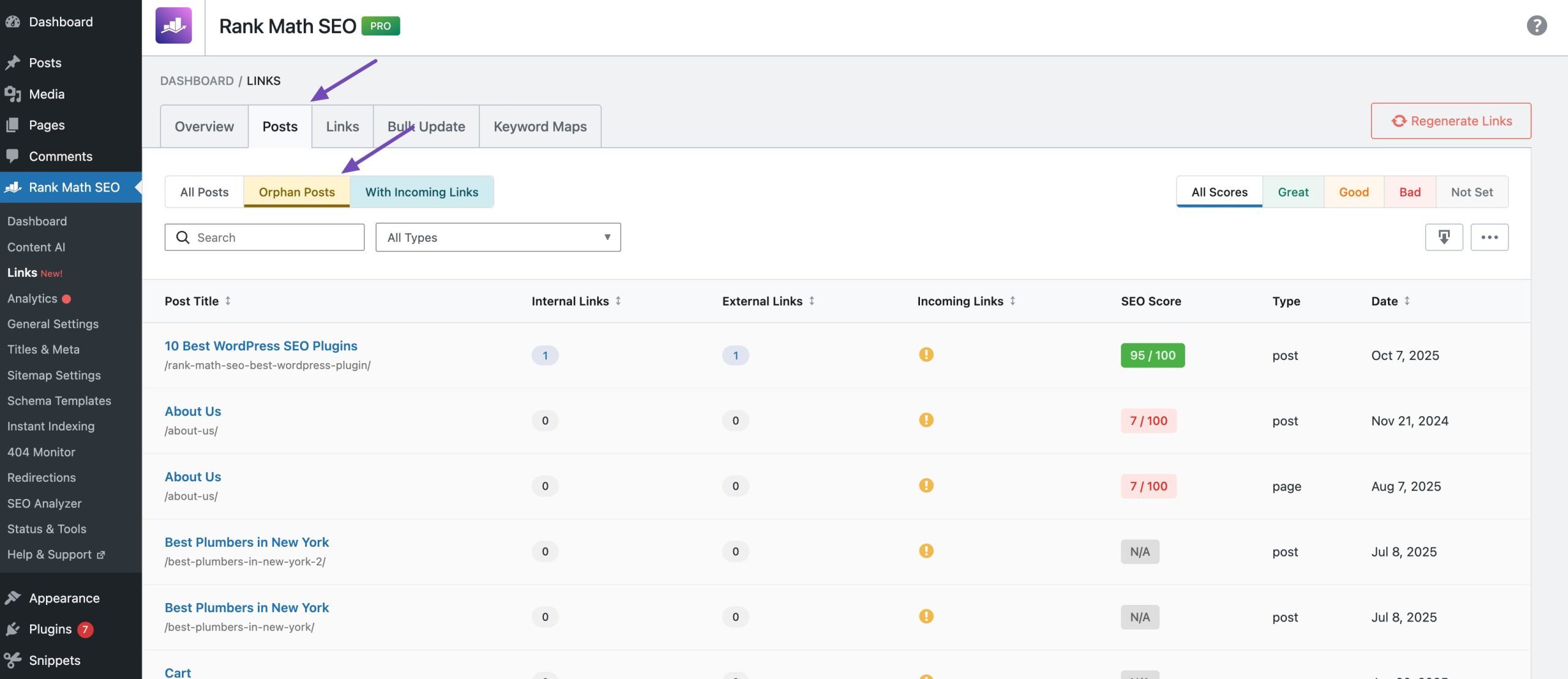Sort by the Date column arrows
Image resolution: width=1568 pixels, height=679 pixels.
tap(1407, 301)
